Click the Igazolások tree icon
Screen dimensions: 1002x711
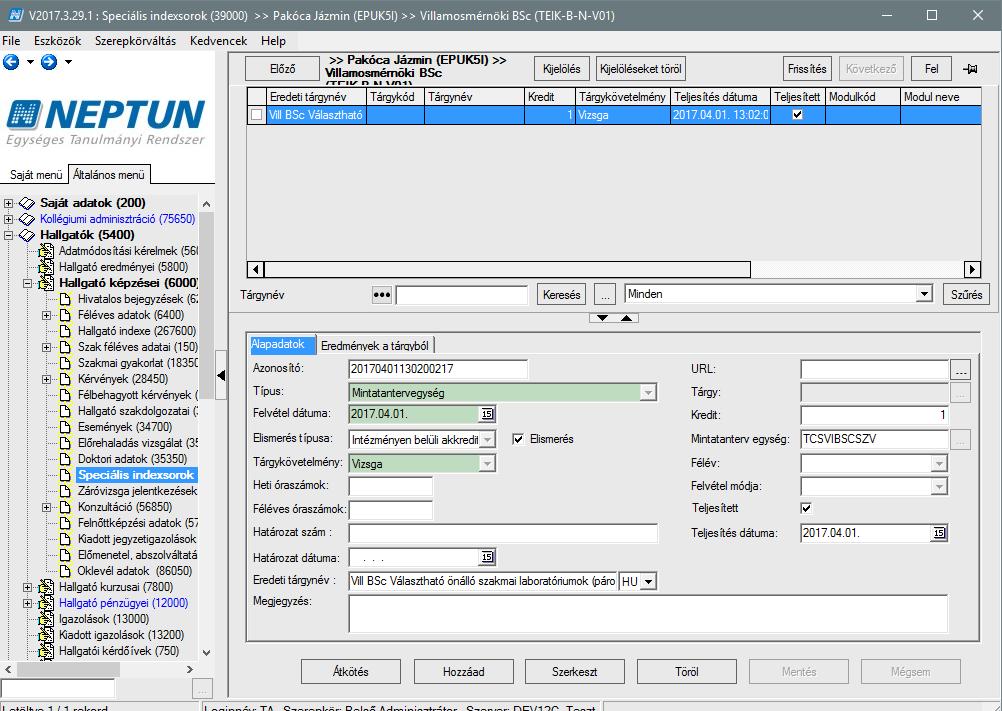click(46, 619)
